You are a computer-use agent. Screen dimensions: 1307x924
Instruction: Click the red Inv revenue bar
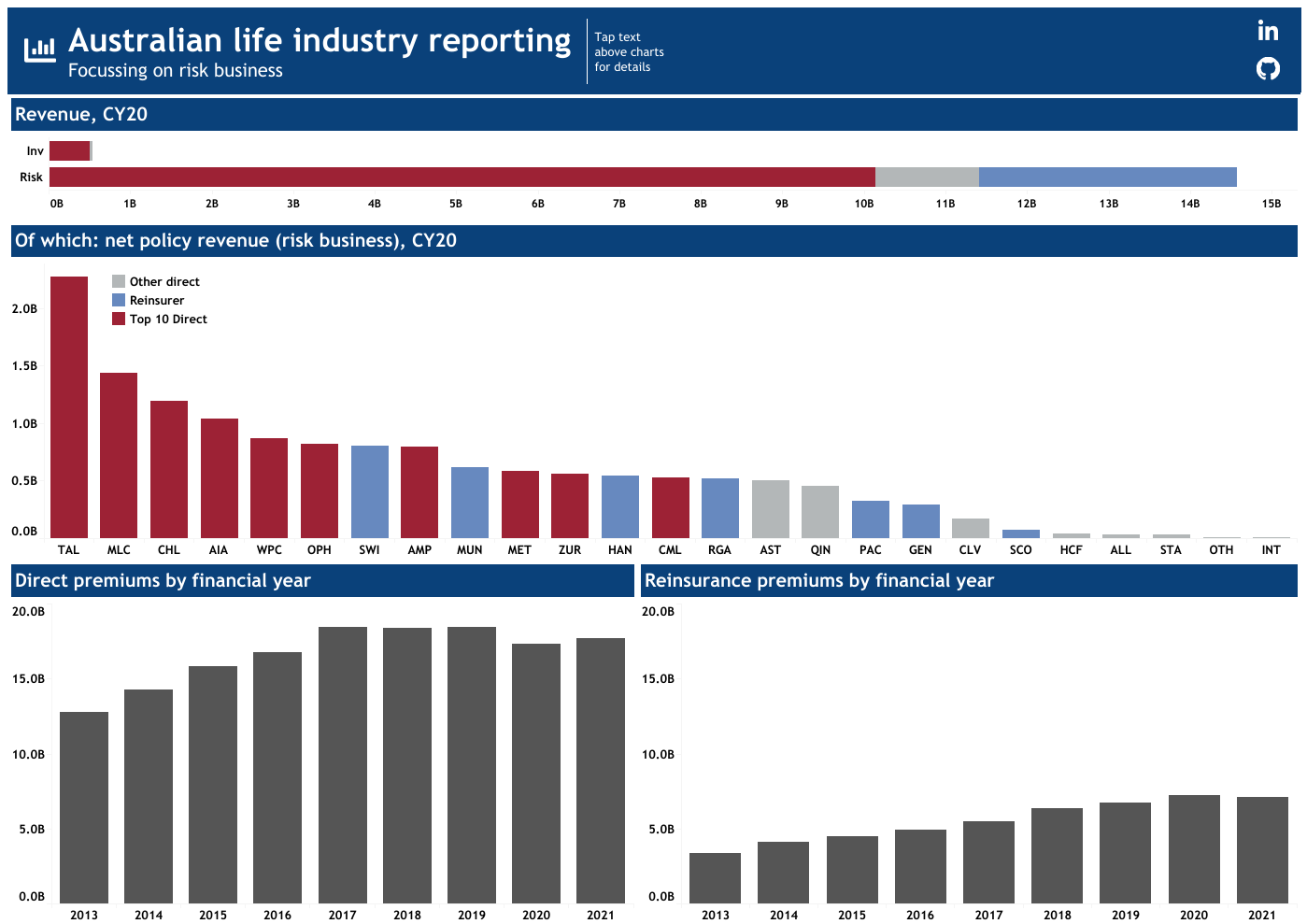(69, 151)
